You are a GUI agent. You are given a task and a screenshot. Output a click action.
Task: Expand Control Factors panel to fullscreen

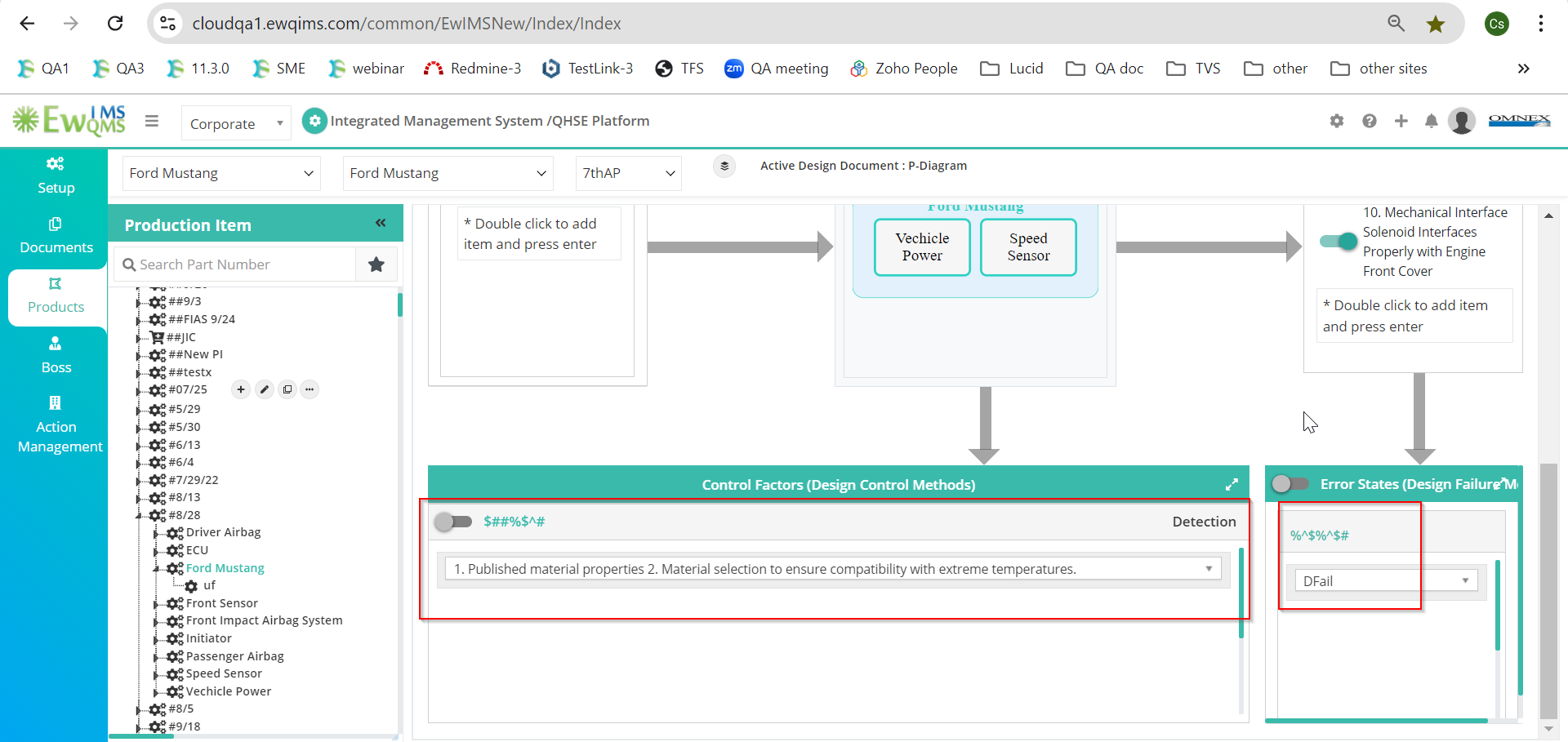(x=1232, y=485)
